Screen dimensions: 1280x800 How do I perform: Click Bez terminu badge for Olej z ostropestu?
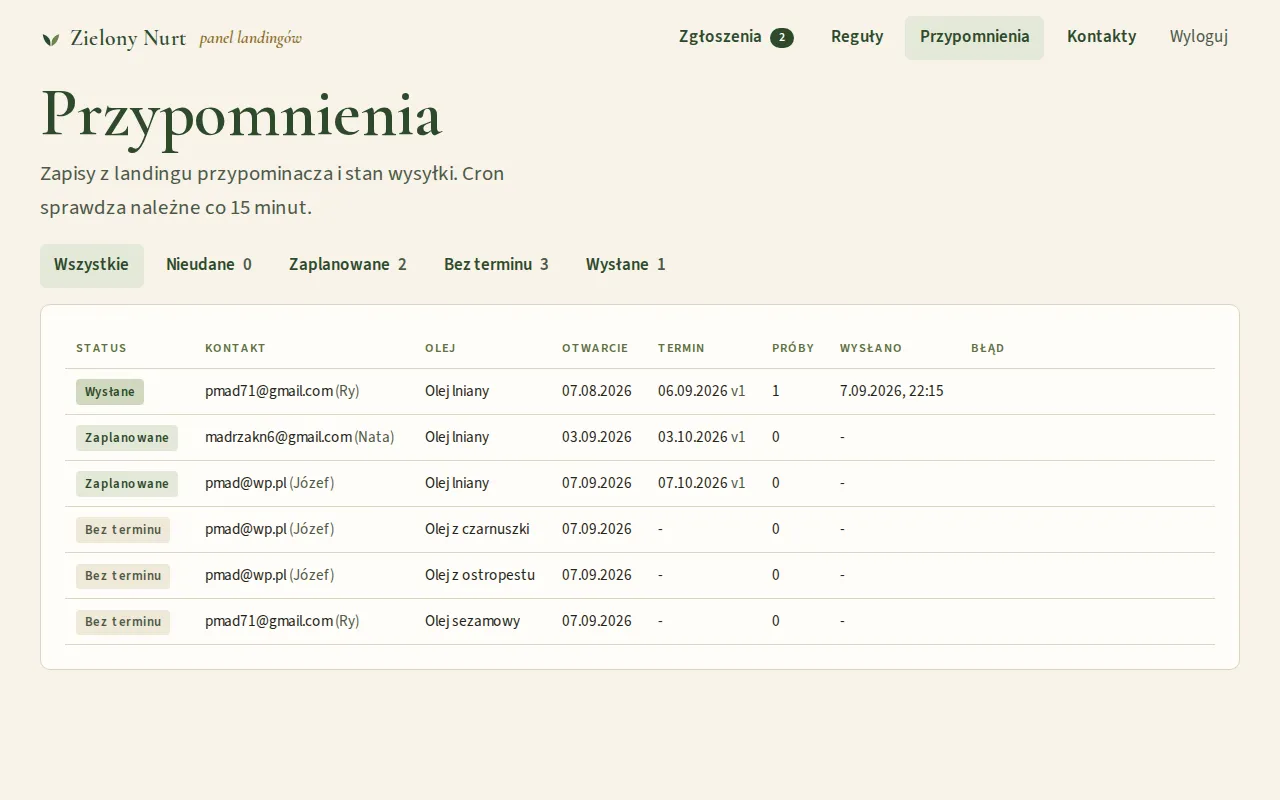point(123,576)
